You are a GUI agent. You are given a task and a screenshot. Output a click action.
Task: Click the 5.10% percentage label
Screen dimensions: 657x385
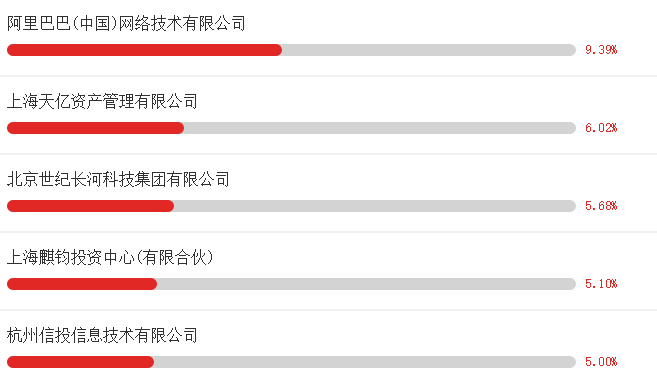(x=601, y=284)
